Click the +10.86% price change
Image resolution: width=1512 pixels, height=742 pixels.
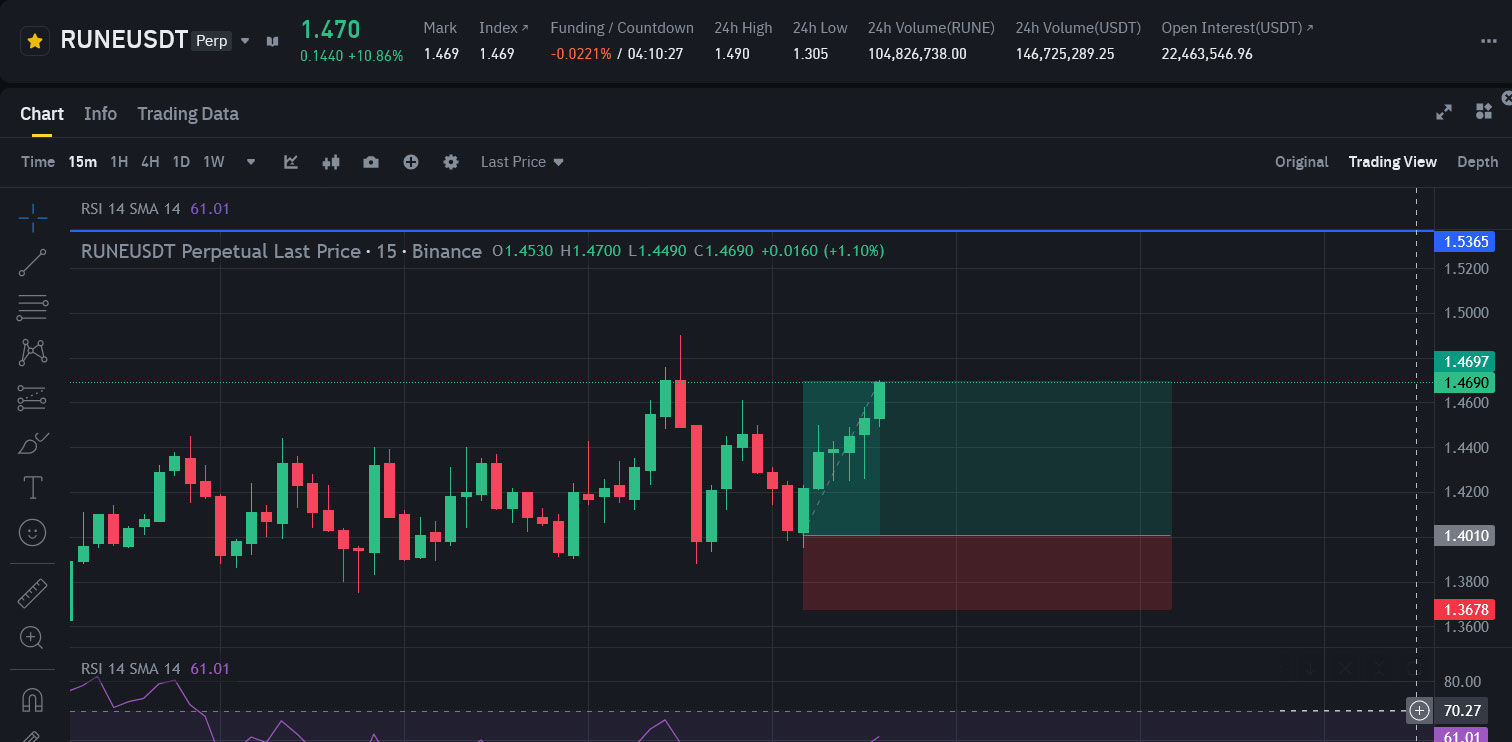(x=375, y=56)
